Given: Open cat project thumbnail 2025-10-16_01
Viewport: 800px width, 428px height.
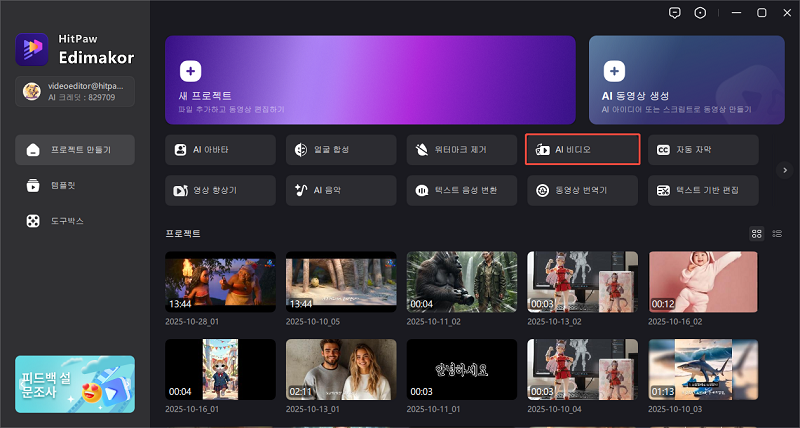Looking at the screenshot, I should (220, 369).
